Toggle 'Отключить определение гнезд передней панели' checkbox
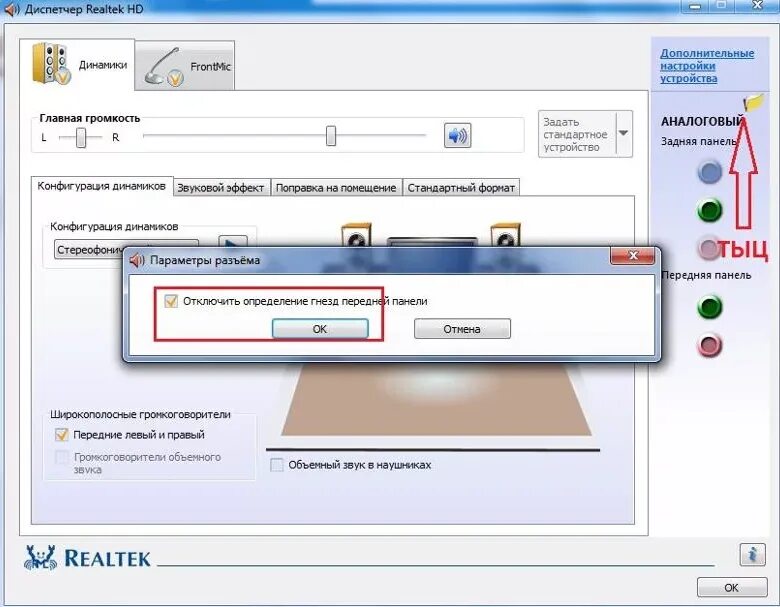780x607 pixels. coord(171,301)
